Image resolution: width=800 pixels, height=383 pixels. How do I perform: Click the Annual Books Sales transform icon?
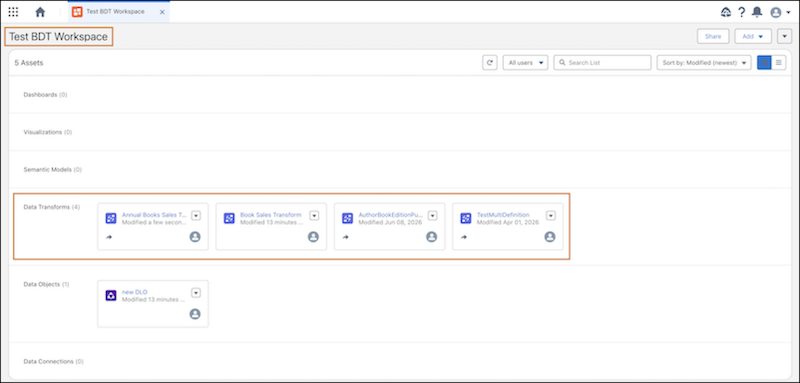[111, 218]
